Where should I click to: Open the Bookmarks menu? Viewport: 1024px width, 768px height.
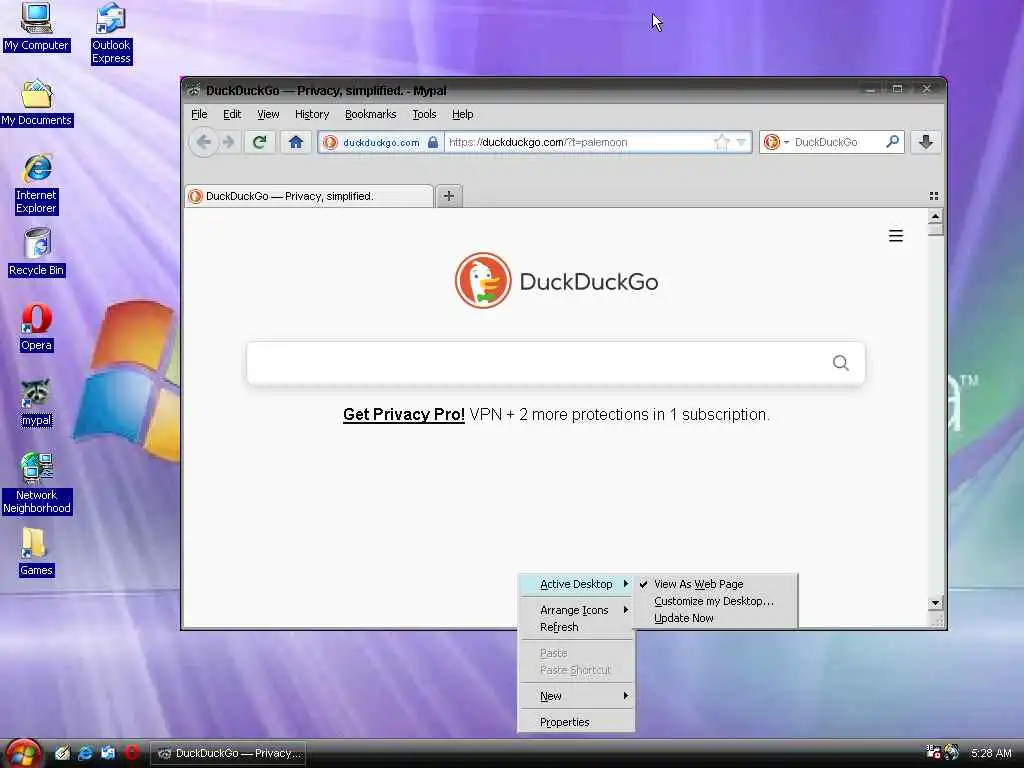(x=370, y=114)
